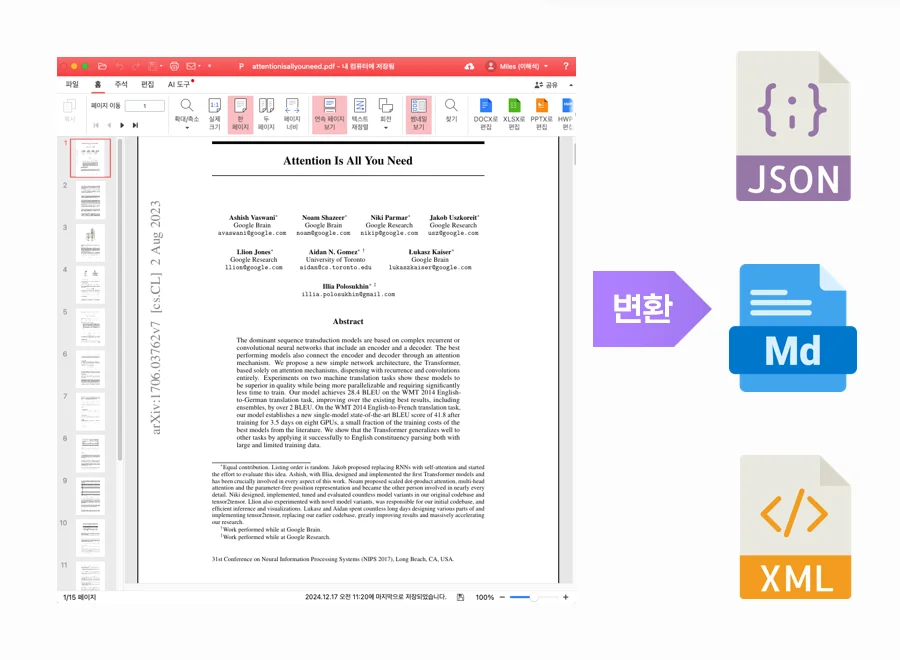Open the 확대/축소 zoom dropdown arrow
The image size is (900, 660).
pyautogui.click(x=186, y=126)
